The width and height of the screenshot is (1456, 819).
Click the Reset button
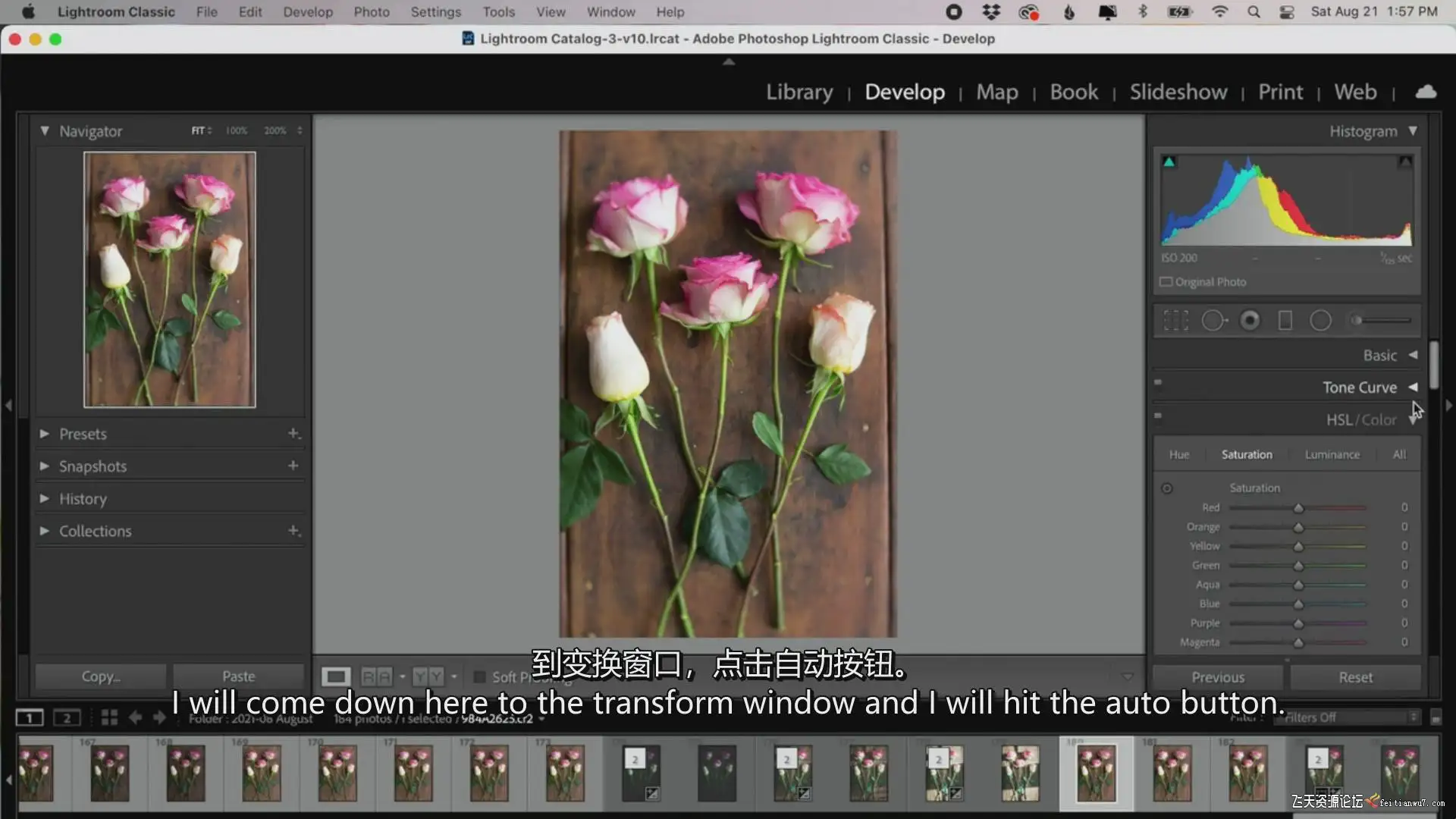click(x=1355, y=677)
